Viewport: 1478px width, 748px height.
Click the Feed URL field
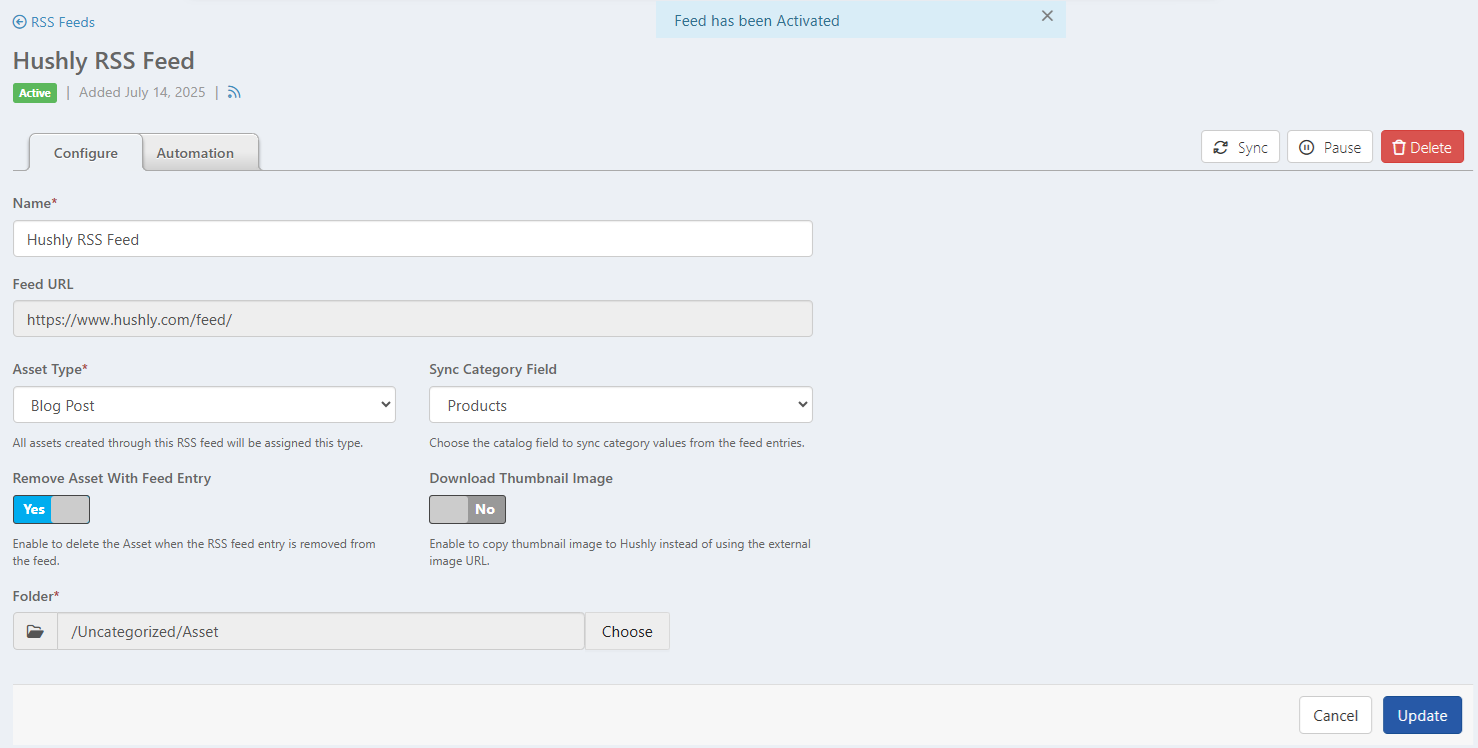[x=413, y=319]
